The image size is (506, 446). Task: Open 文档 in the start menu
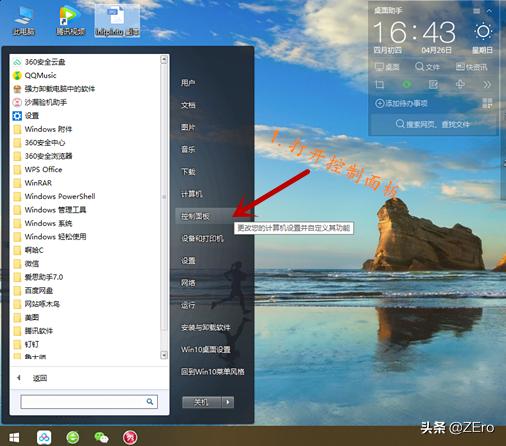pyautogui.click(x=188, y=105)
